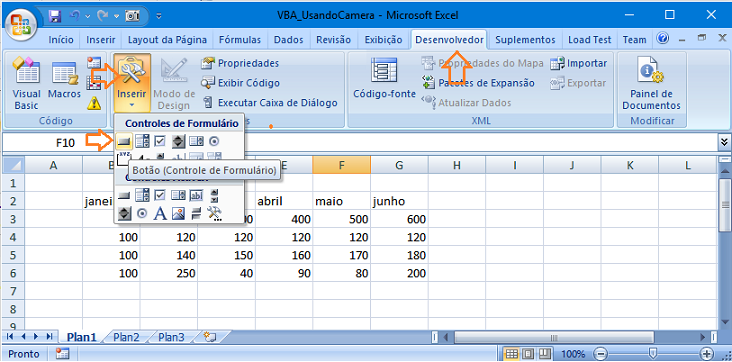Select all cells corner button
Image resolution: width=732 pixels, height=362 pixels.
point(13,165)
